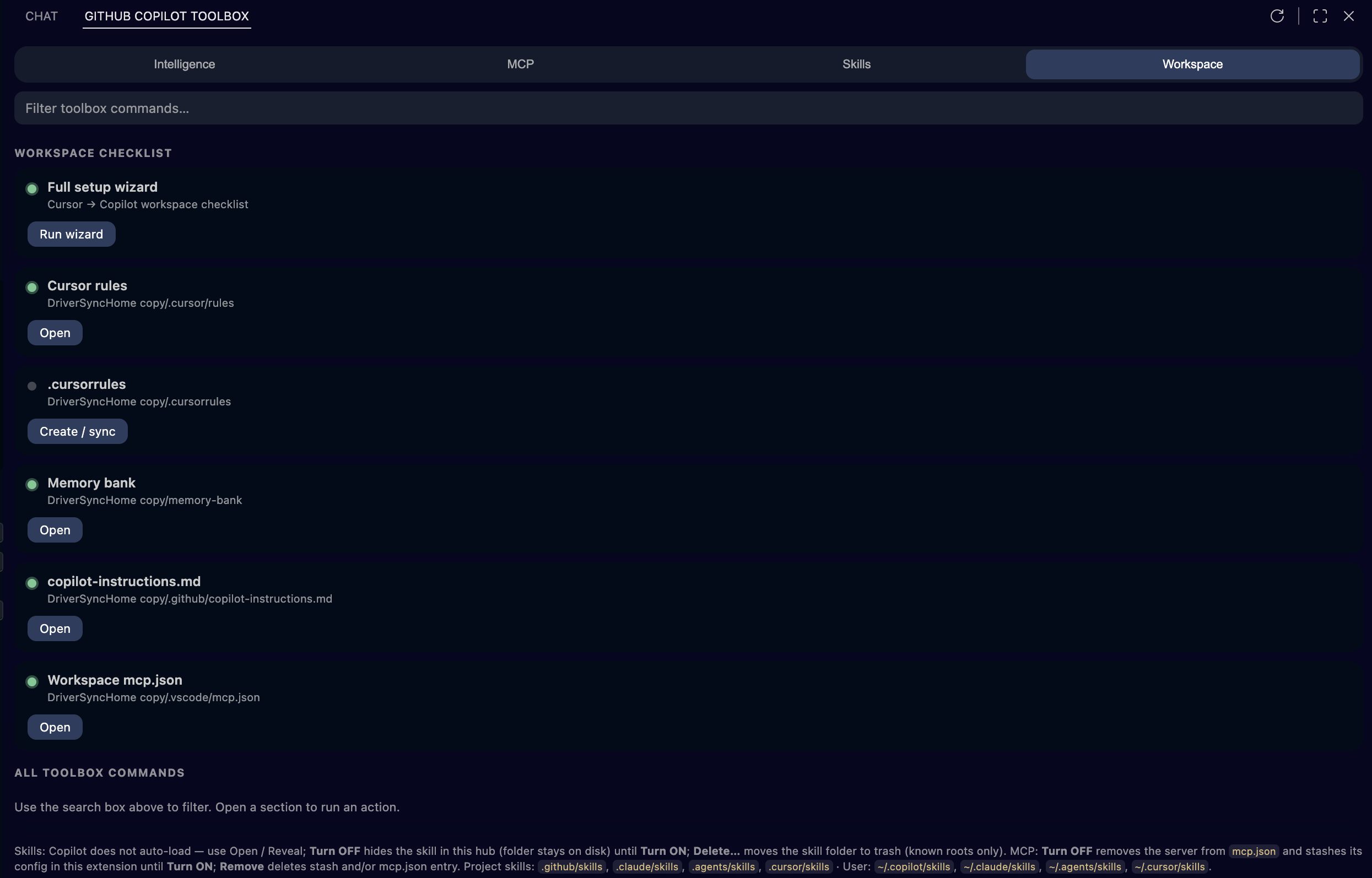
Task: Switch to the MCP section tab
Action: tap(520, 64)
